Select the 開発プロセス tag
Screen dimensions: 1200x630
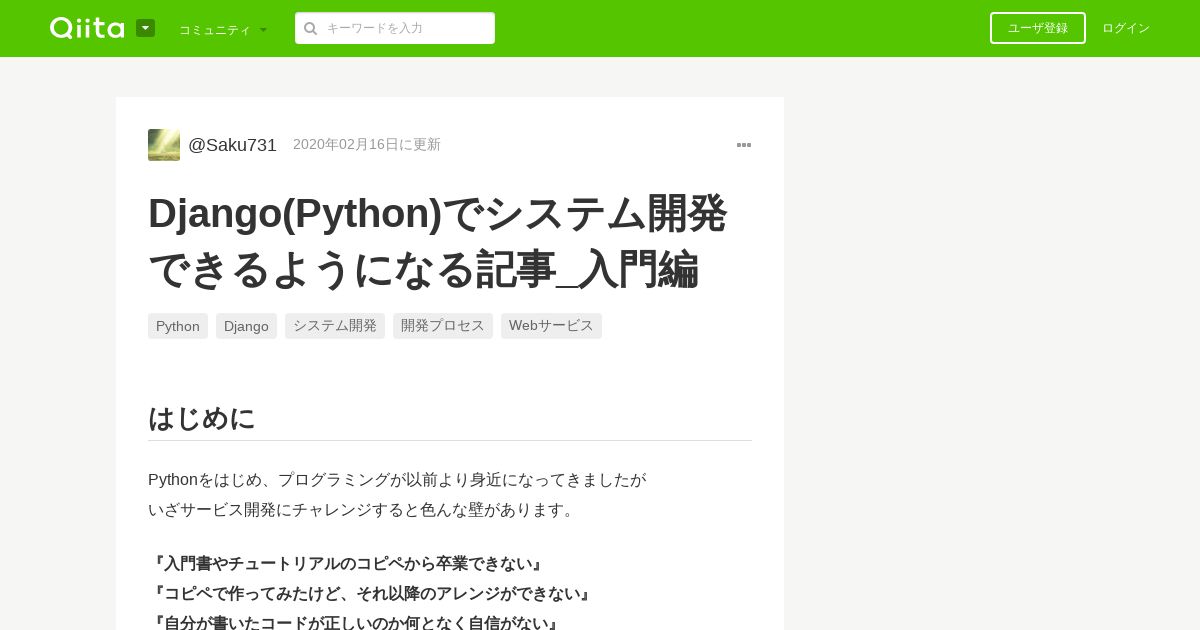(x=443, y=326)
